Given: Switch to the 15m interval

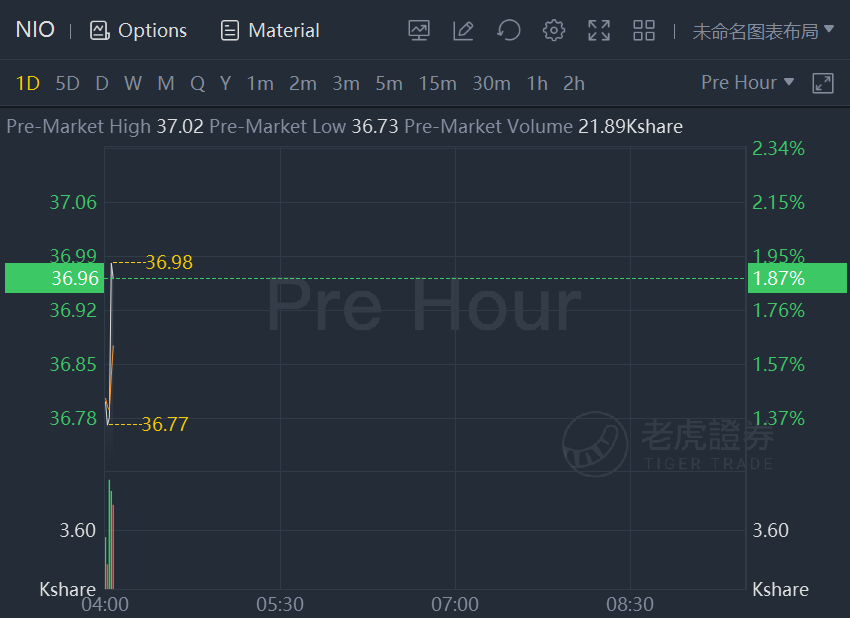Looking at the screenshot, I should click(437, 83).
